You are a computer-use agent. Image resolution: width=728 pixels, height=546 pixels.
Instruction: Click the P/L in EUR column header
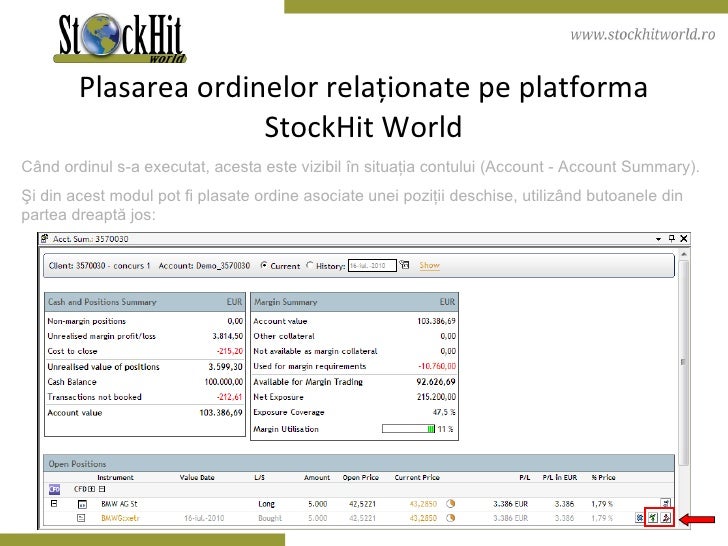point(560,477)
